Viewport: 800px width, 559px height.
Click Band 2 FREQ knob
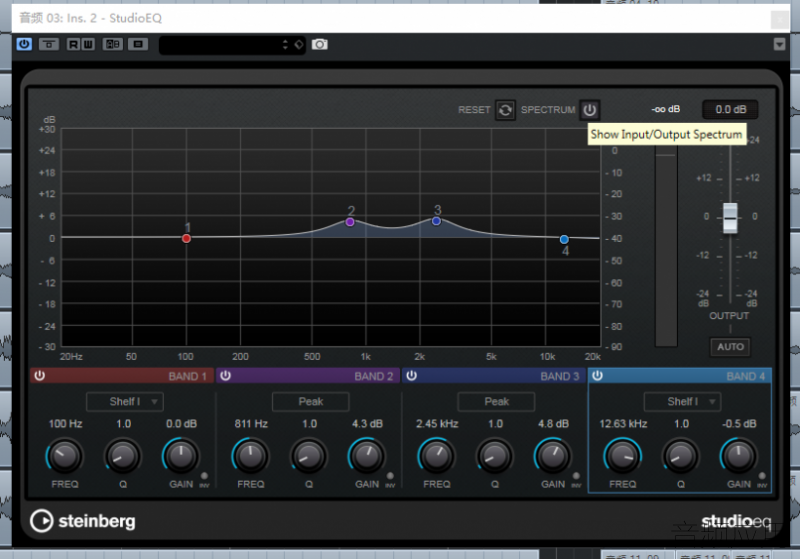(x=251, y=455)
